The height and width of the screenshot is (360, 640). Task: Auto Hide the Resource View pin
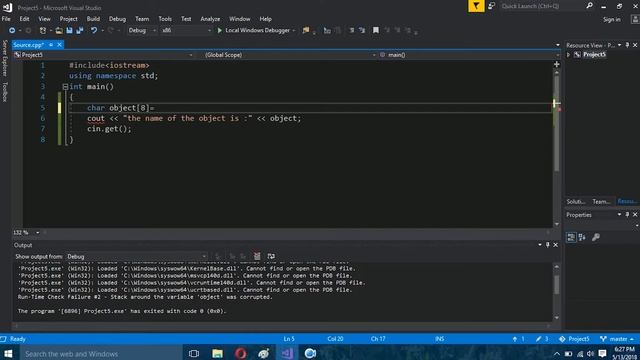627,45
